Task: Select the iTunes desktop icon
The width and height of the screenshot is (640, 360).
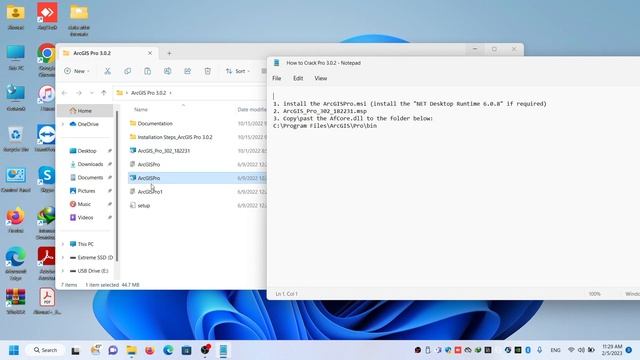Action: point(47,98)
